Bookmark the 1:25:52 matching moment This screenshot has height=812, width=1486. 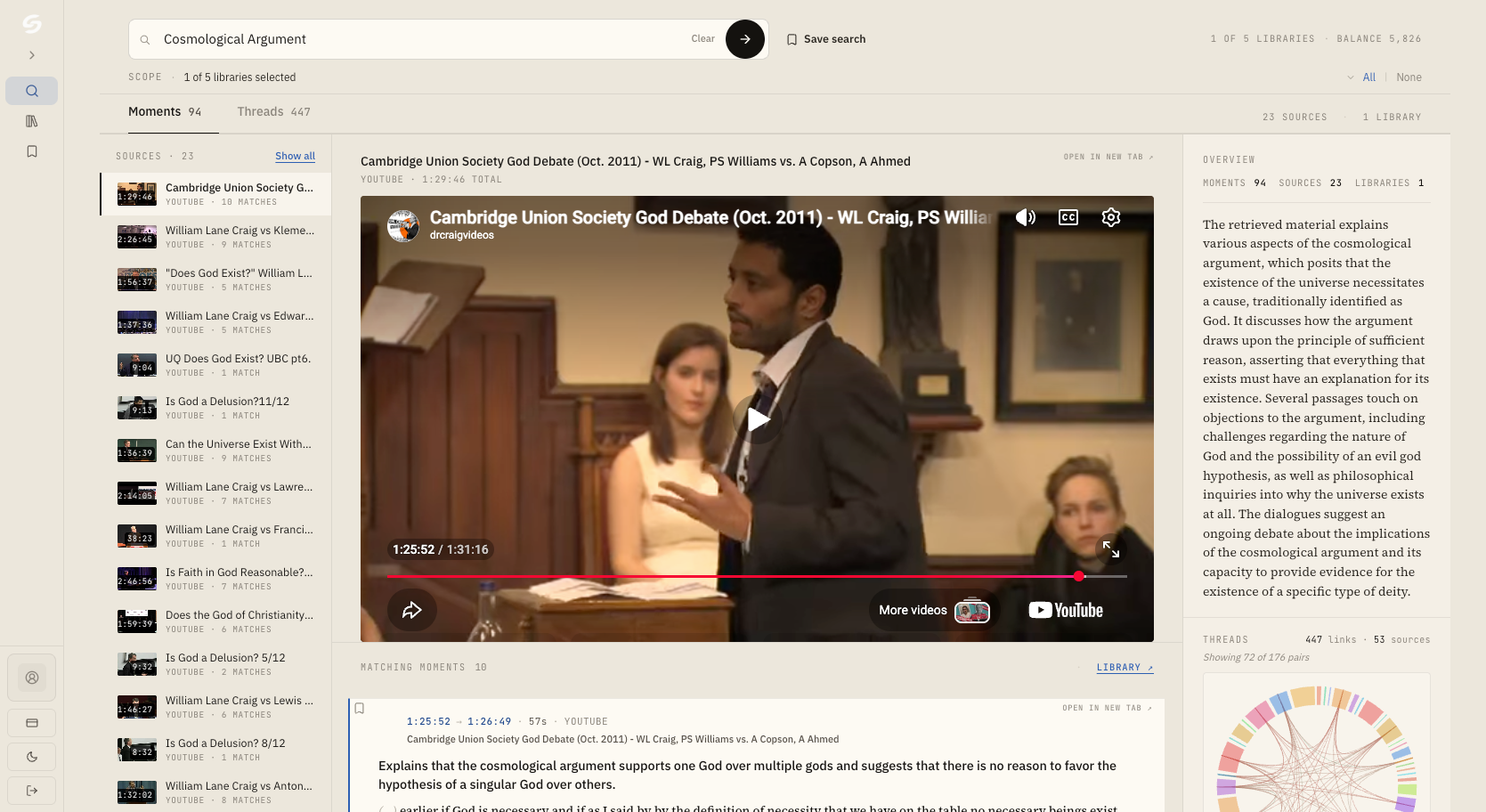360,709
